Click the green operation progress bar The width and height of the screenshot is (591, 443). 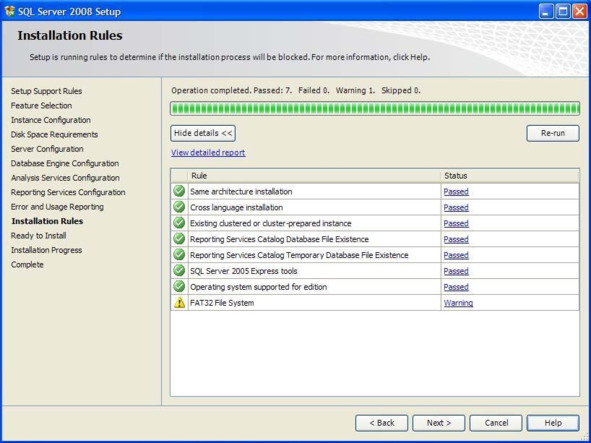pos(375,109)
